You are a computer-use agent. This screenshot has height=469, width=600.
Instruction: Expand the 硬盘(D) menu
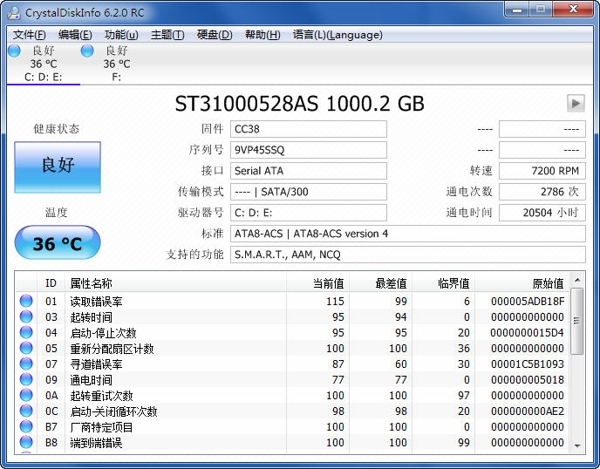click(x=214, y=35)
